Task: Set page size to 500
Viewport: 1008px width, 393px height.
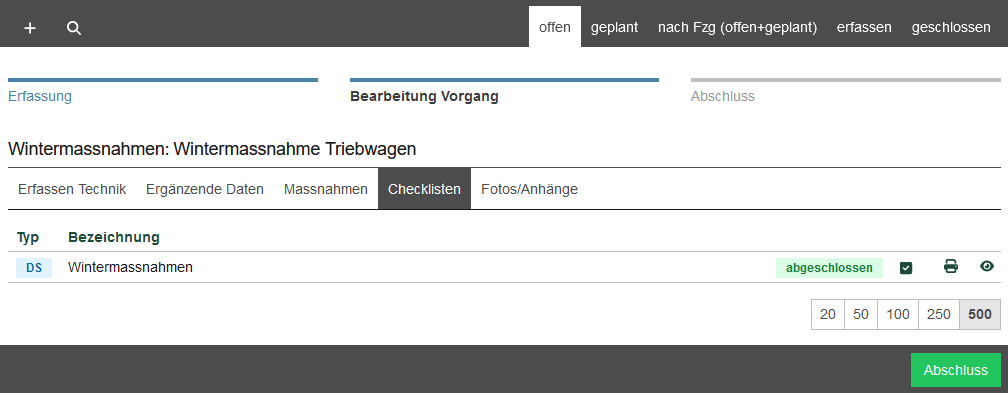Action: tap(980, 315)
